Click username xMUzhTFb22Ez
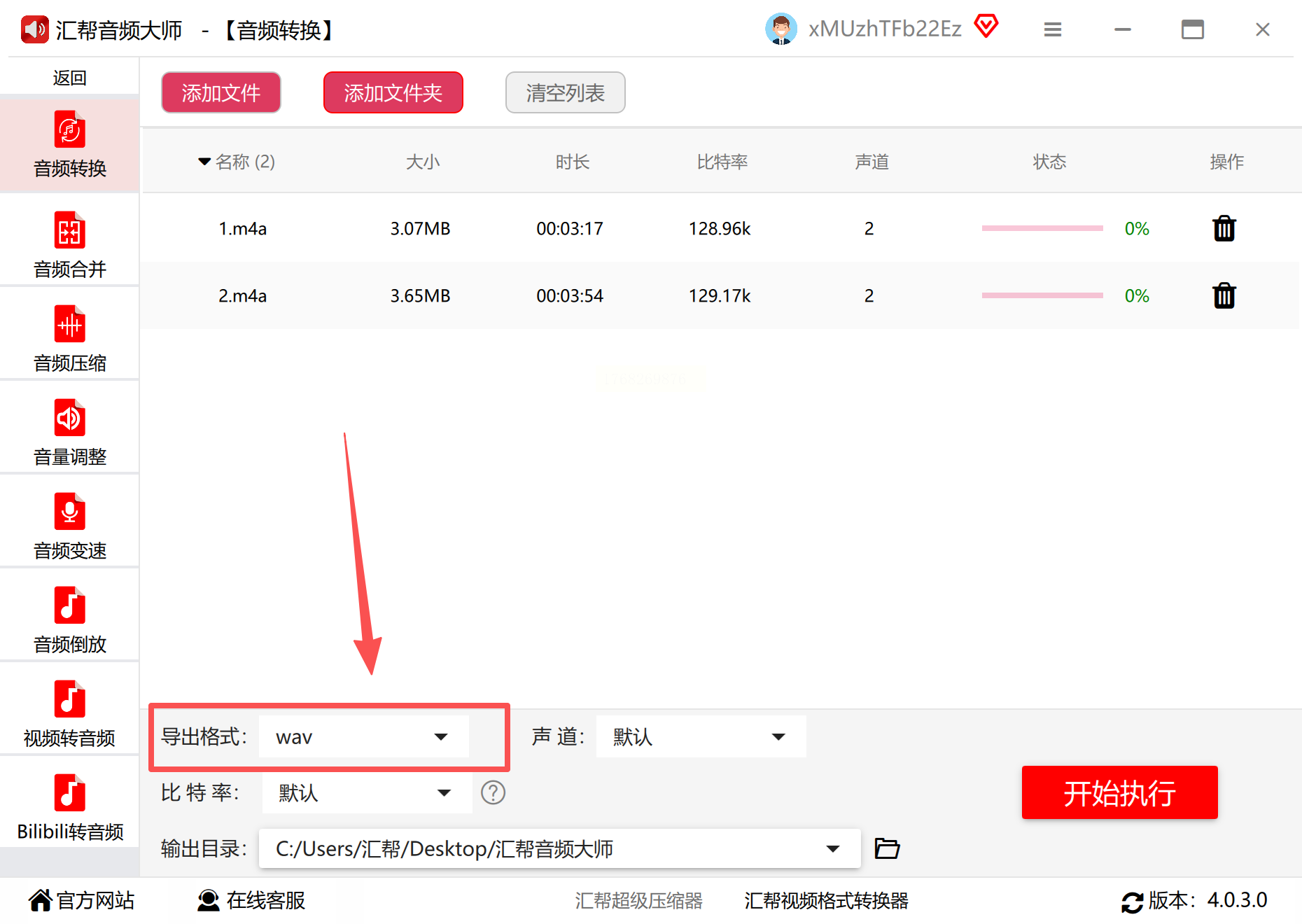The height and width of the screenshot is (924, 1302). coord(885,29)
